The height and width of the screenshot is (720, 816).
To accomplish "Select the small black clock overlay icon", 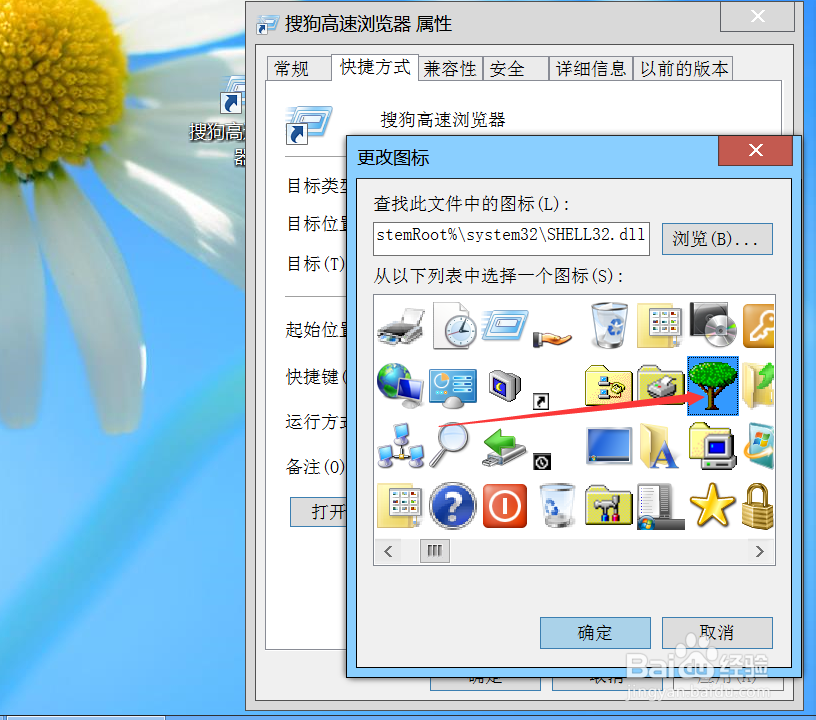I will (x=542, y=461).
